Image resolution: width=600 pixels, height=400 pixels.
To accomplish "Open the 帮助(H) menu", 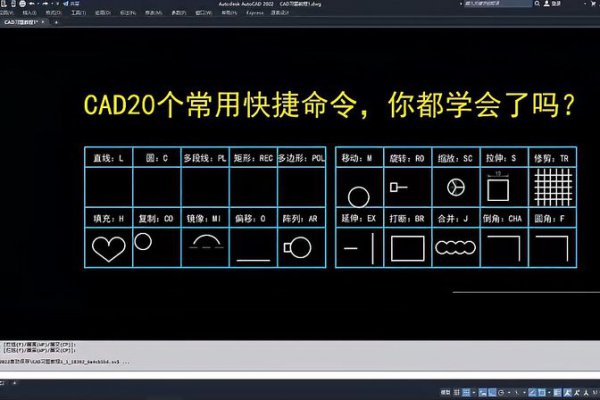I will coord(229,13).
